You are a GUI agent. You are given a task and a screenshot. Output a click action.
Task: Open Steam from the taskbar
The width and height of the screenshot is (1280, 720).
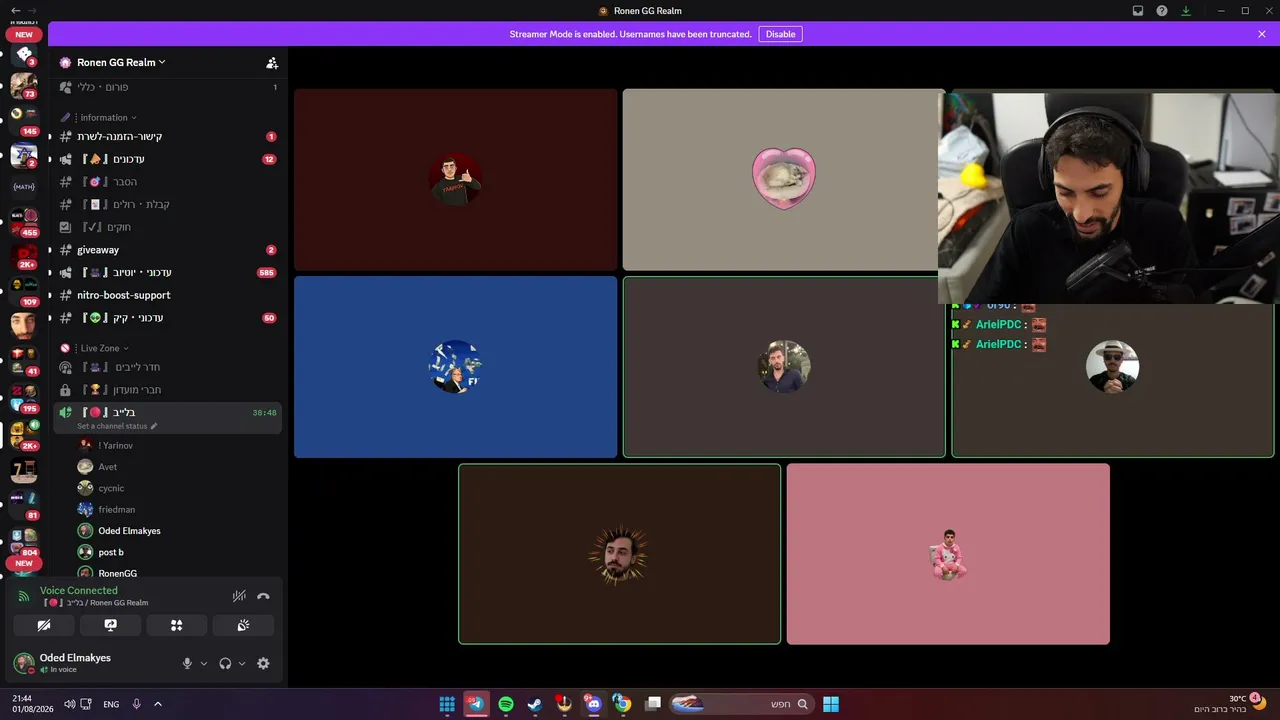pos(535,704)
